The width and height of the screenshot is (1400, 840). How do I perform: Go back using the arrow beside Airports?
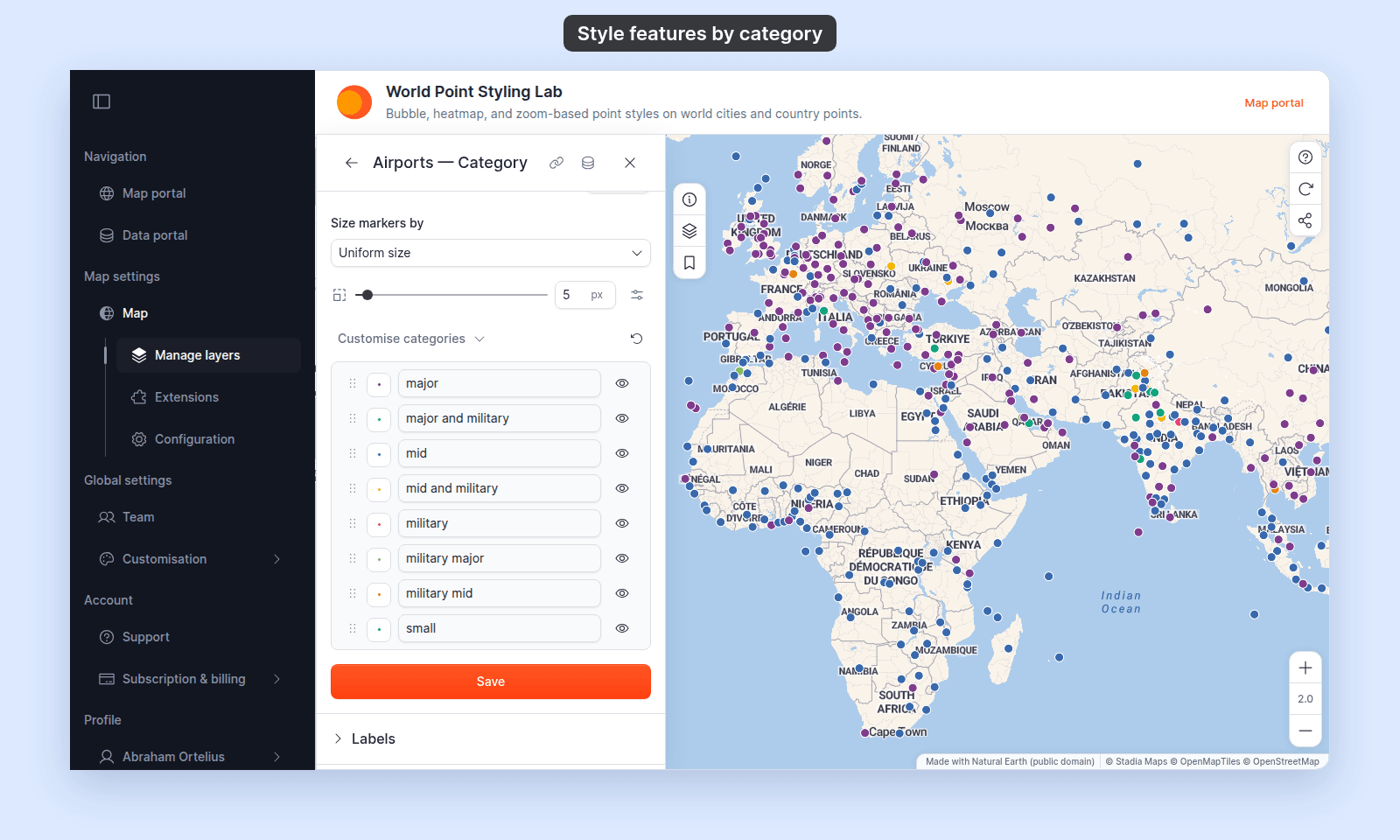click(x=351, y=163)
